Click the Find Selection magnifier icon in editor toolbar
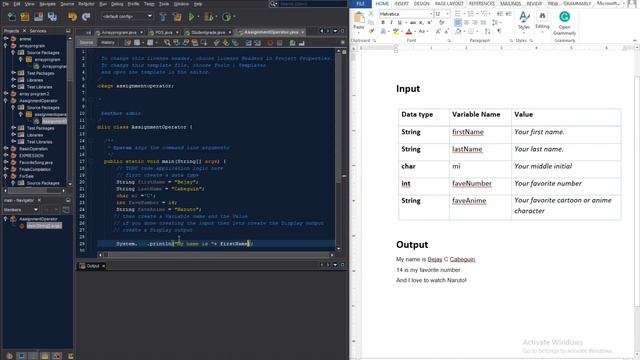The height and width of the screenshot is (360, 640). 167,42
